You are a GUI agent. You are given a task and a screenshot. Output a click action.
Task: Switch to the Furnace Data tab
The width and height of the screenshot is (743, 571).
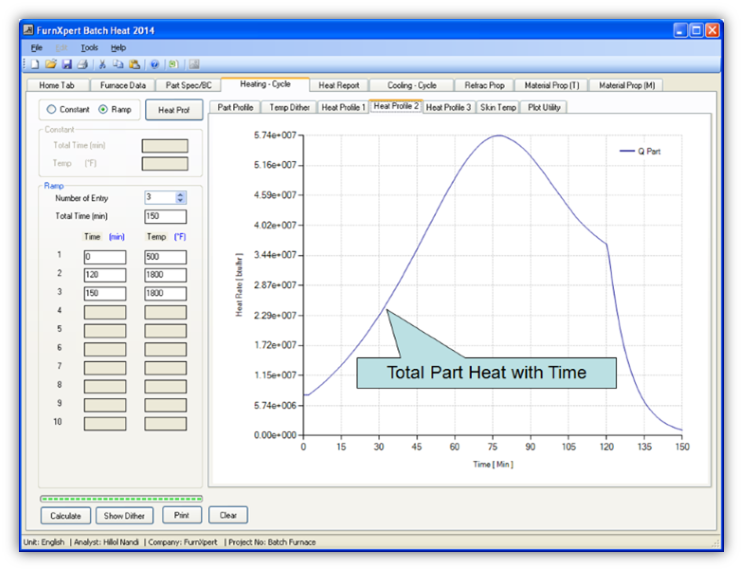(x=123, y=85)
